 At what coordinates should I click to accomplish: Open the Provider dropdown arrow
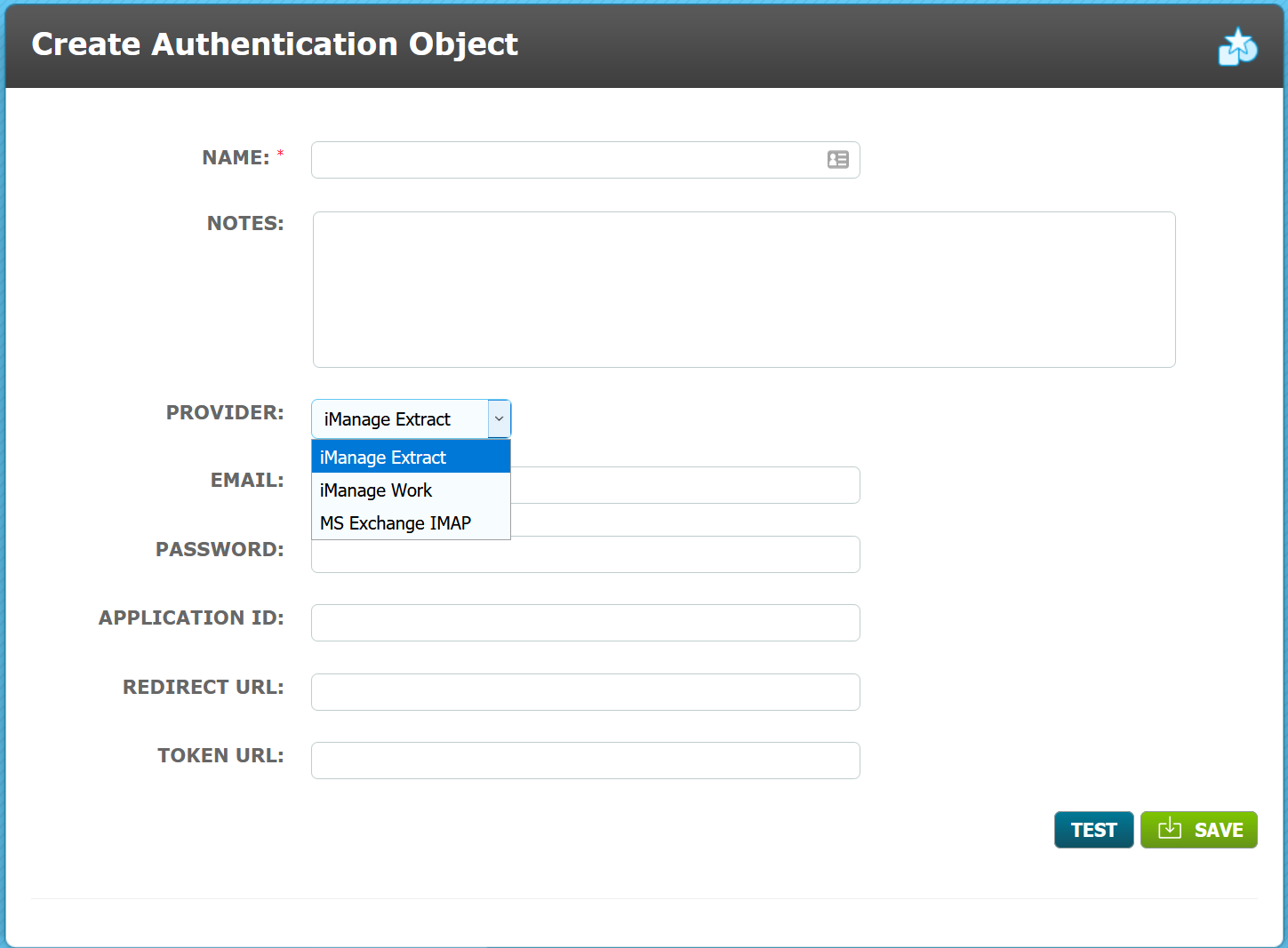[x=499, y=418]
